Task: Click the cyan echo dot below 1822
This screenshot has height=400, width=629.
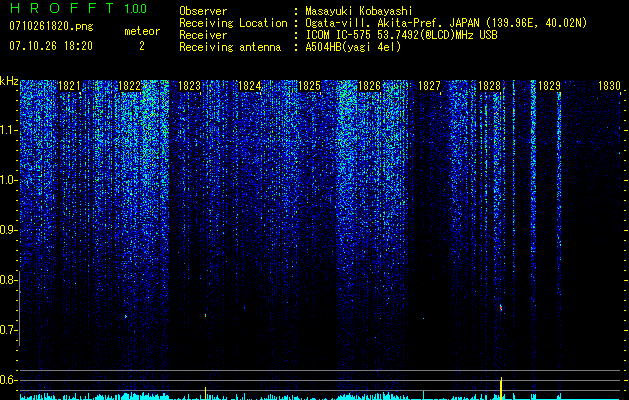Action: click(x=126, y=317)
